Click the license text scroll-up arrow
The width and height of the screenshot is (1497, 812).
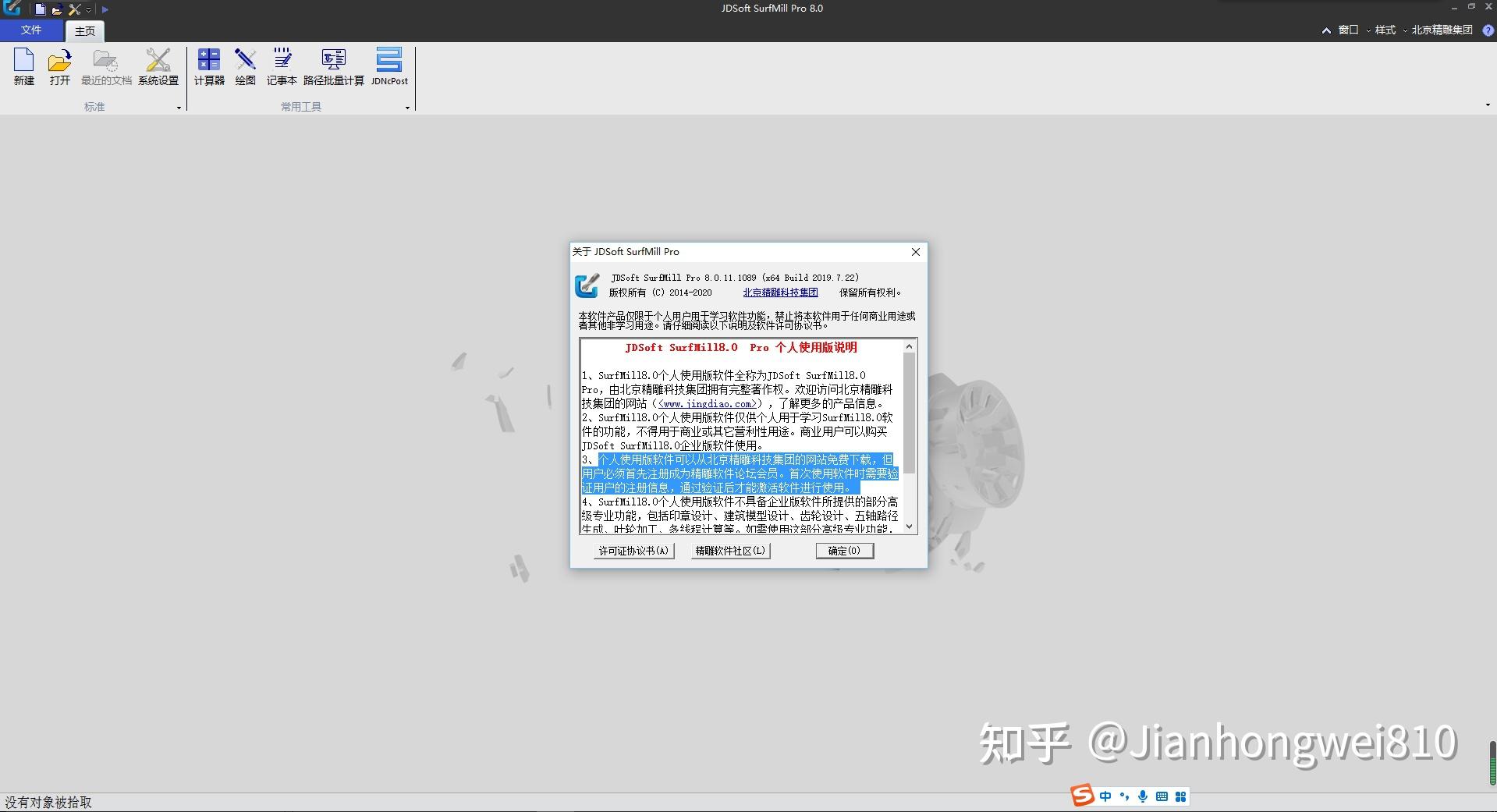click(909, 346)
